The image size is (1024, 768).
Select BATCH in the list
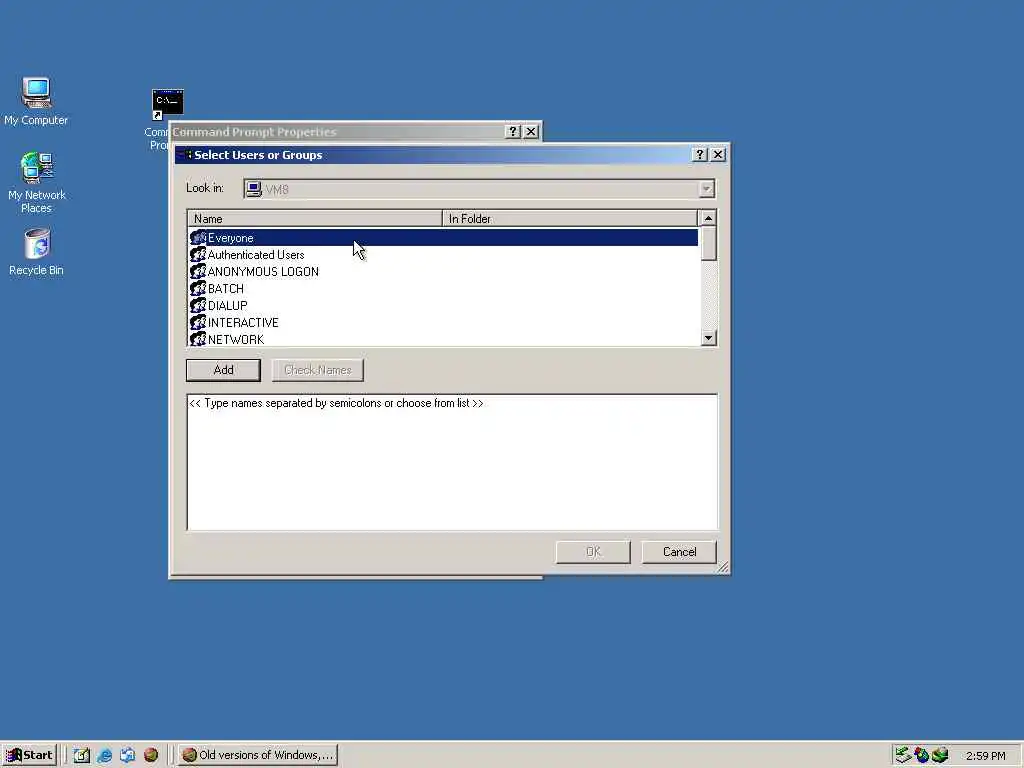(x=226, y=289)
